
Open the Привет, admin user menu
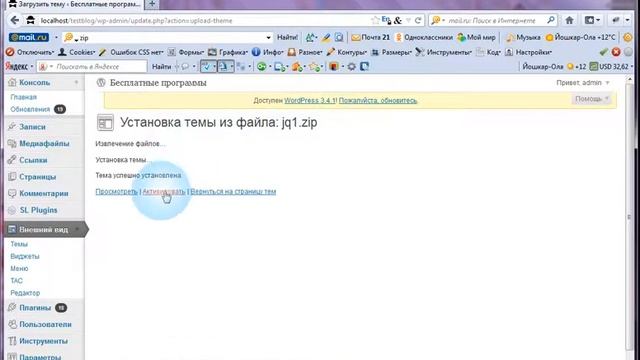pos(583,83)
